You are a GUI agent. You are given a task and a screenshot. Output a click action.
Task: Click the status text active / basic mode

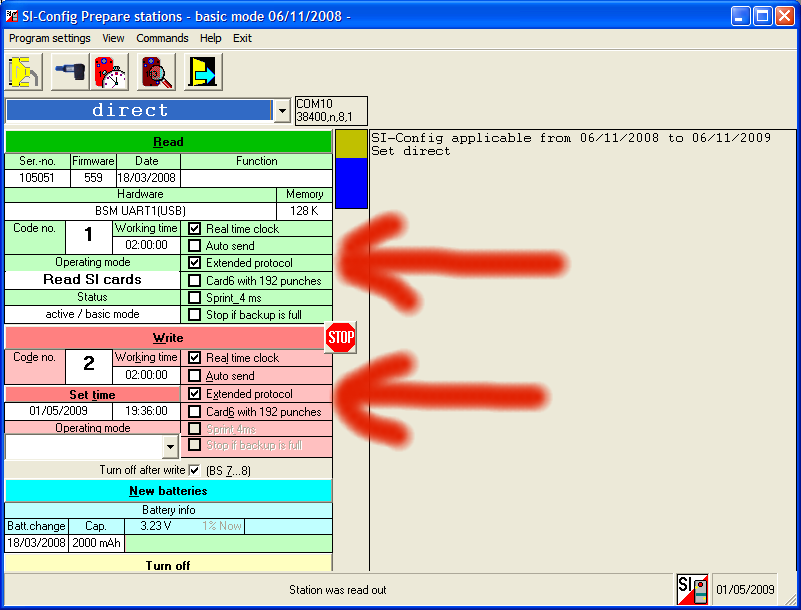click(92, 314)
